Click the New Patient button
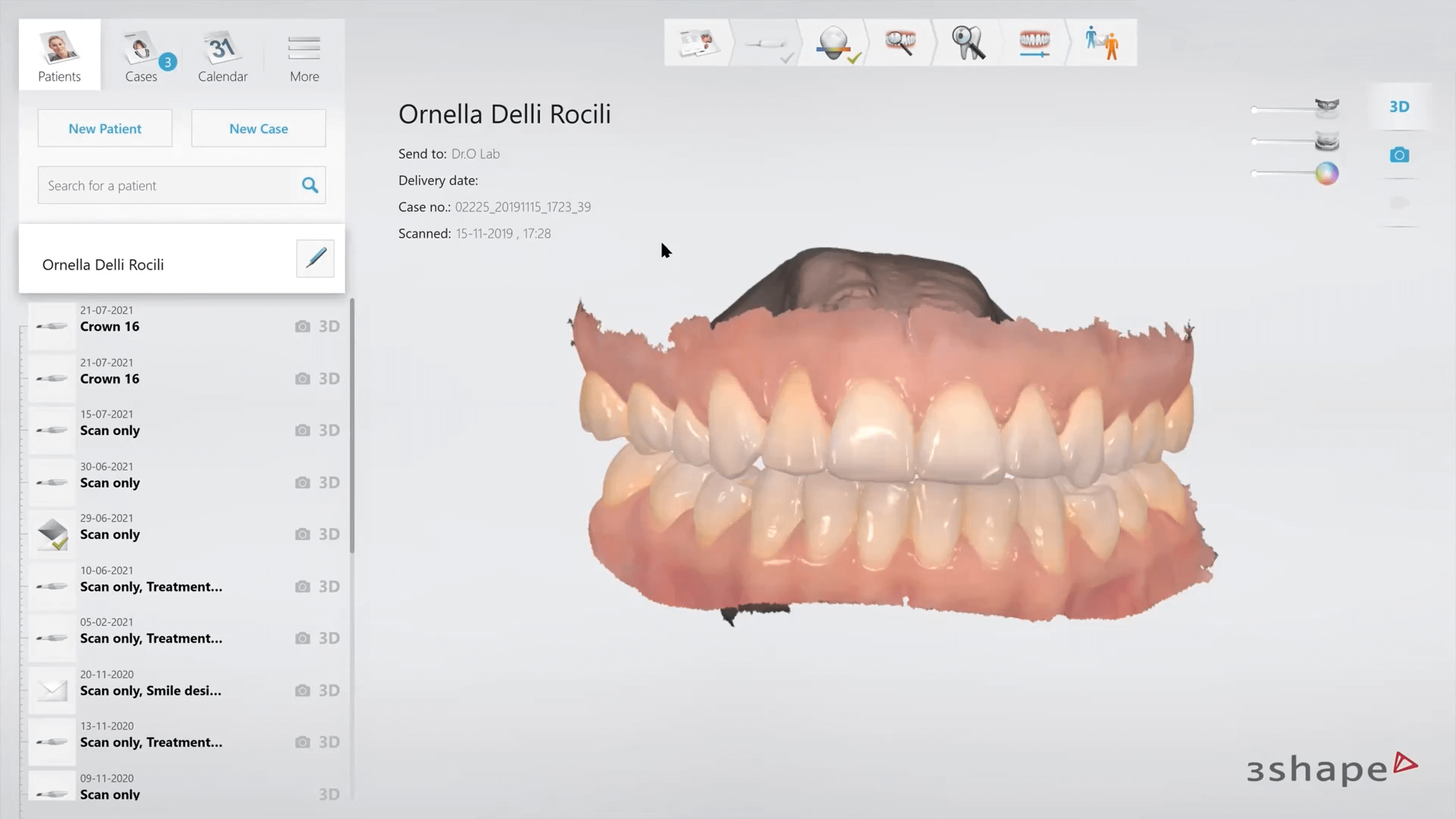Screen dimensions: 1456x819 point(105,128)
